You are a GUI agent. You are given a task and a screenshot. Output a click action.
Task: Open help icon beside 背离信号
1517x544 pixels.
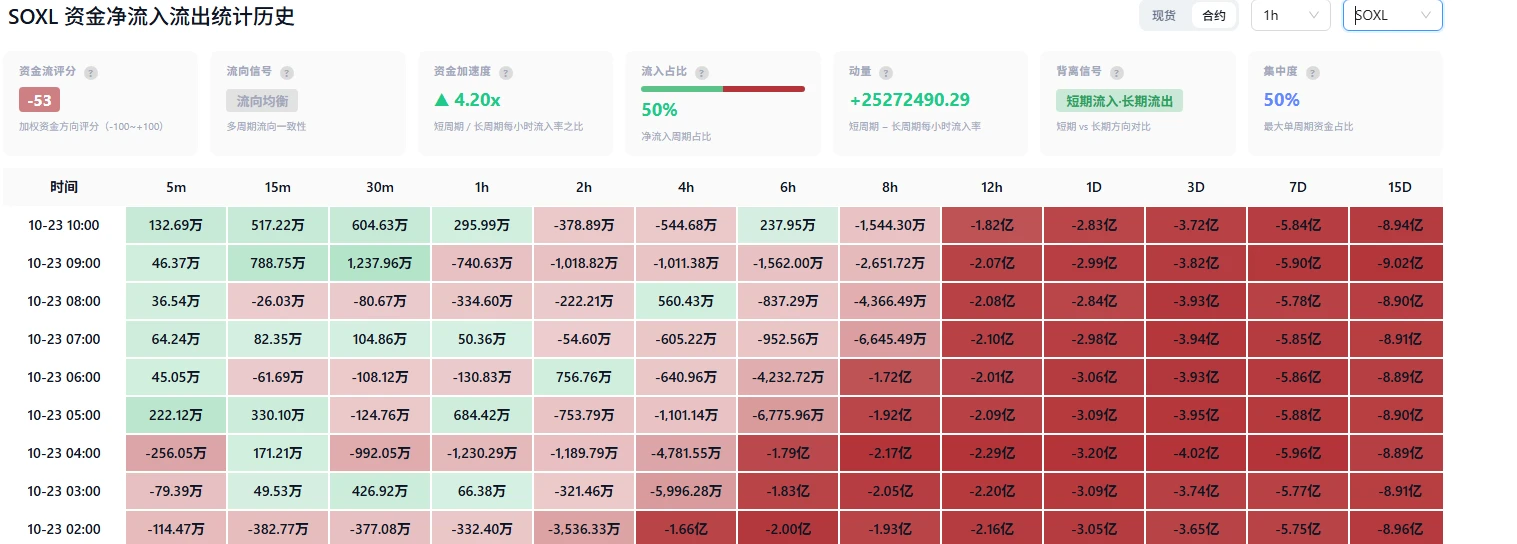[1117, 73]
